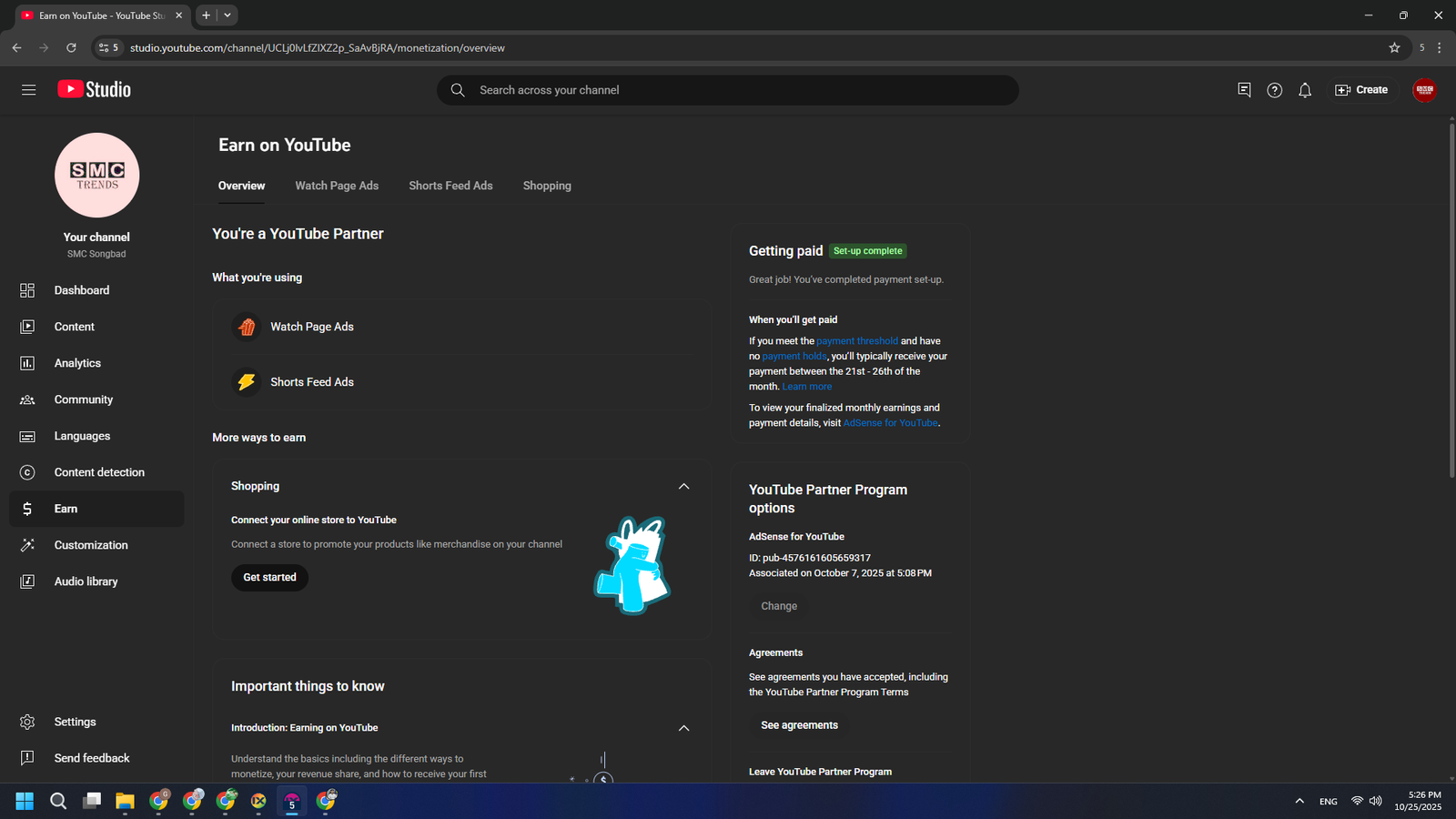Collapse the Shopping section

tap(684, 486)
